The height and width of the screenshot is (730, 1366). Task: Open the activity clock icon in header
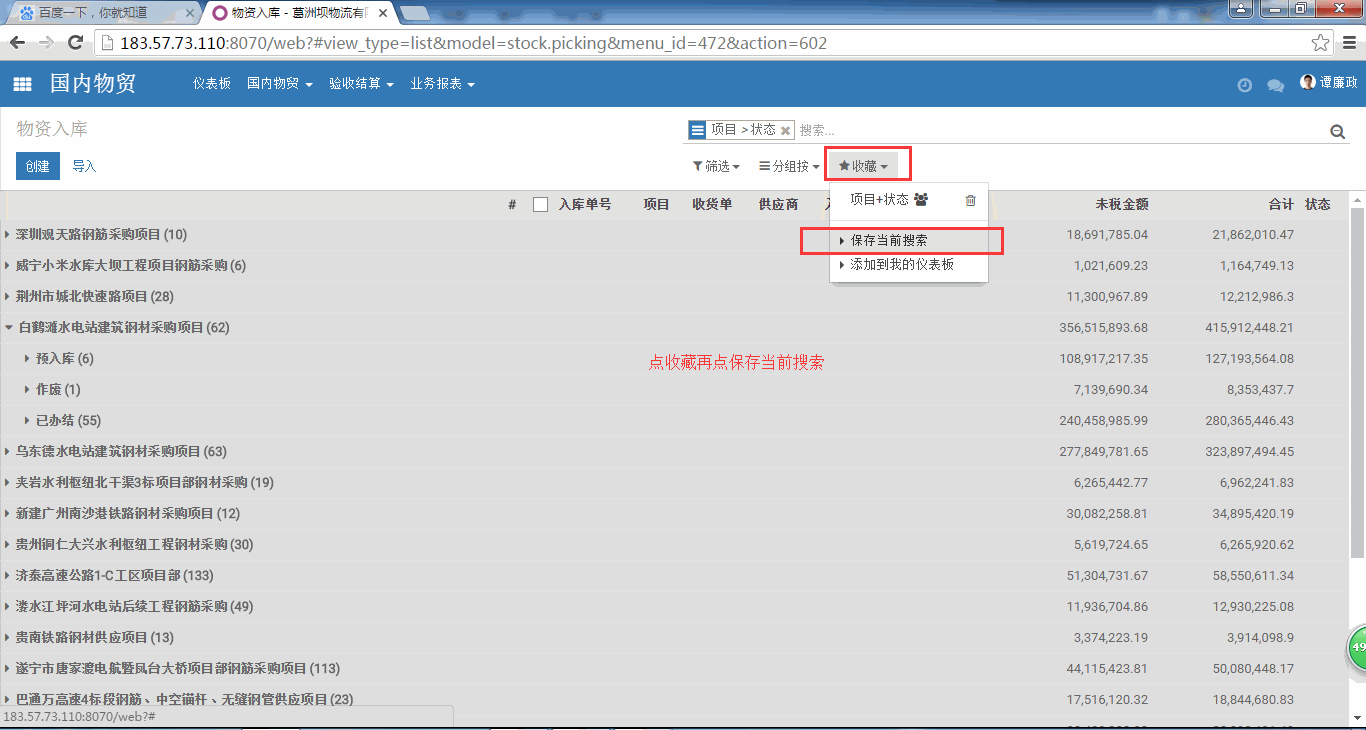(1244, 85)
